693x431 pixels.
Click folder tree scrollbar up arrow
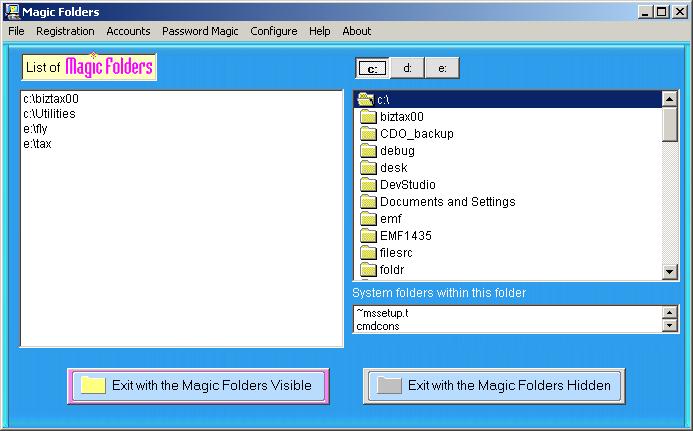[670, 99]
